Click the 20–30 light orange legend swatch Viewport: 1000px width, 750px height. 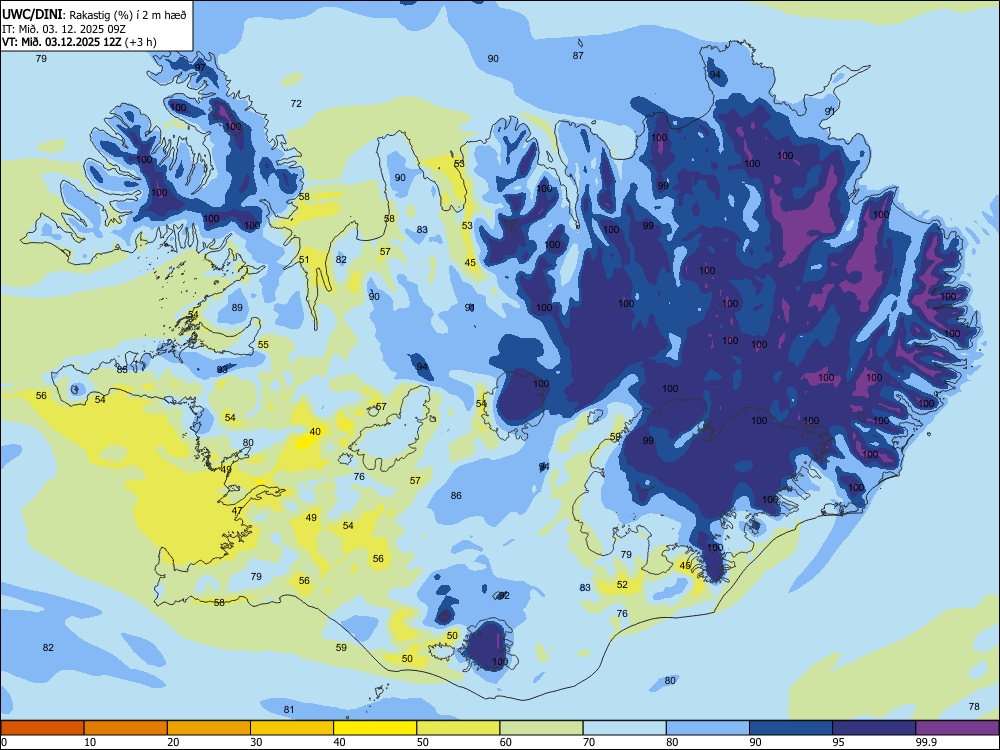209,728
